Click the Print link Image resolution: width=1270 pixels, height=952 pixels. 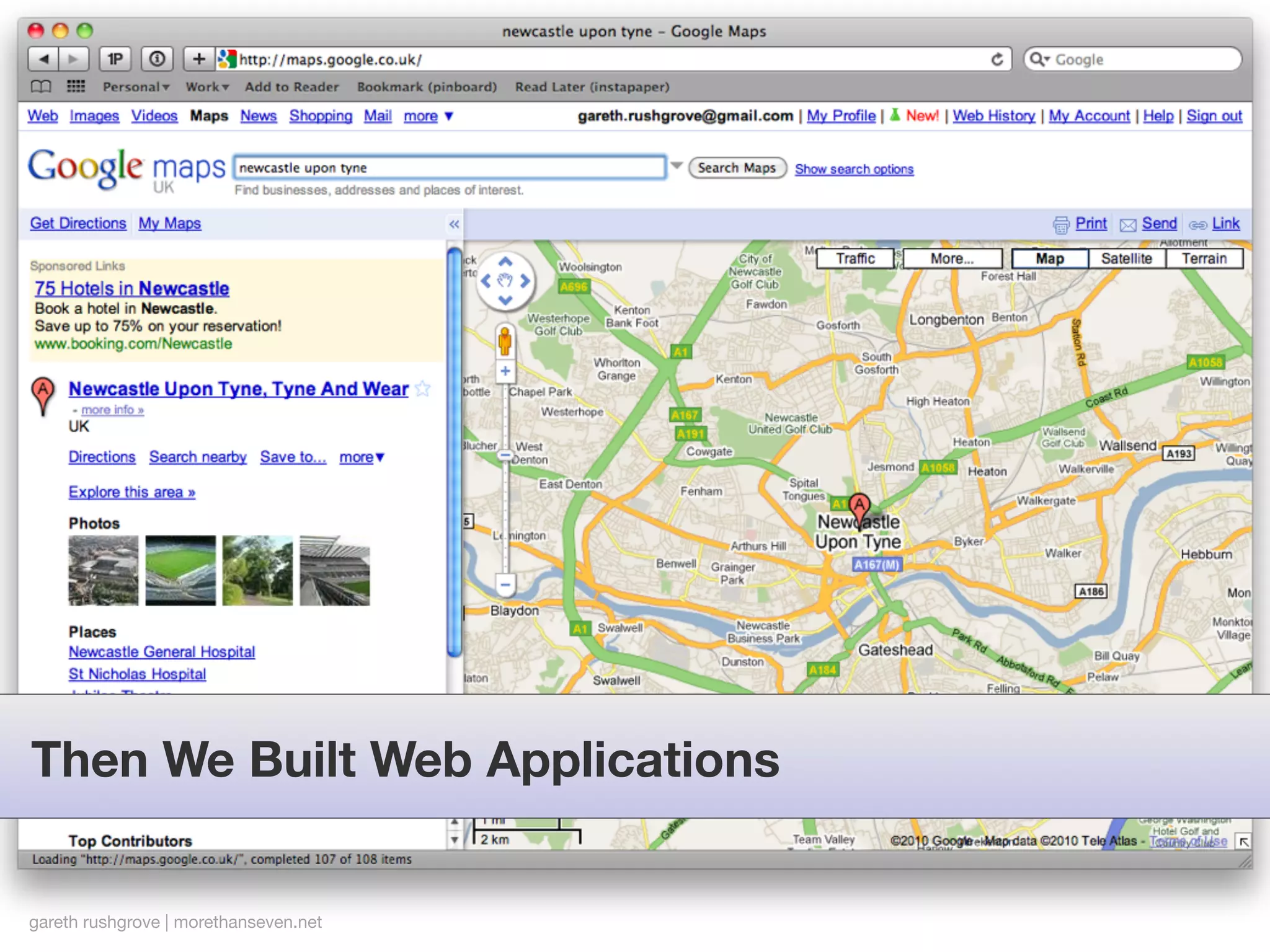pyautogui.click(x=1091, y=223)
